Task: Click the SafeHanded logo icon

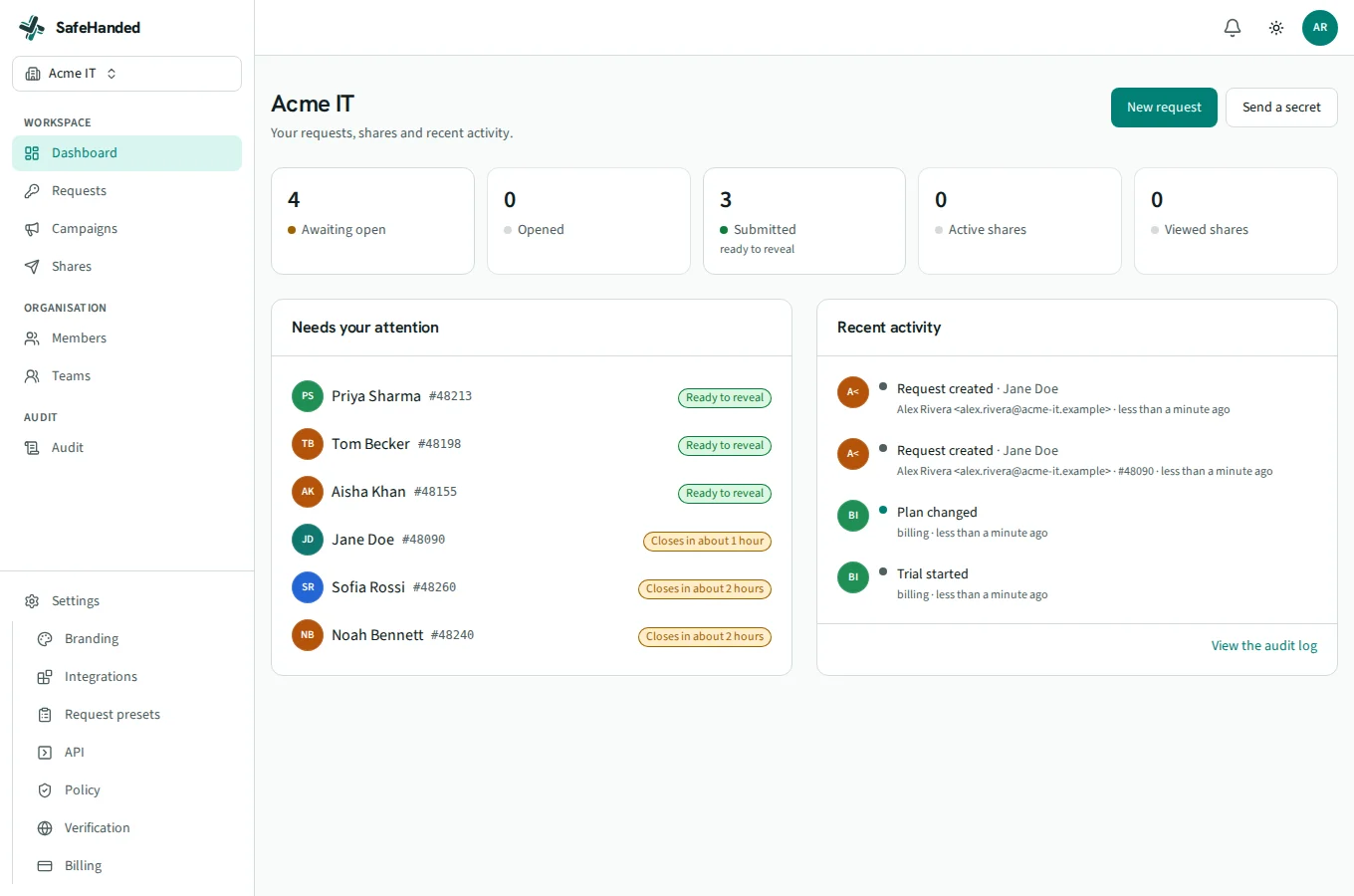Action: (x=32, y=28)
